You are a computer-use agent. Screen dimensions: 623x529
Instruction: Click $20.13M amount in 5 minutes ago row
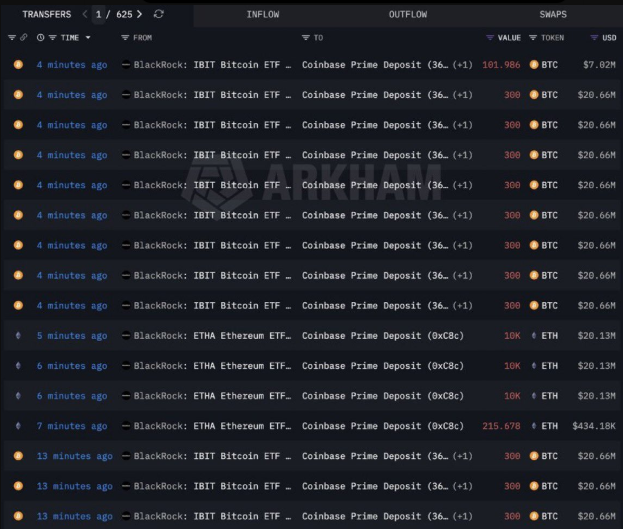[x=596, y=335]
